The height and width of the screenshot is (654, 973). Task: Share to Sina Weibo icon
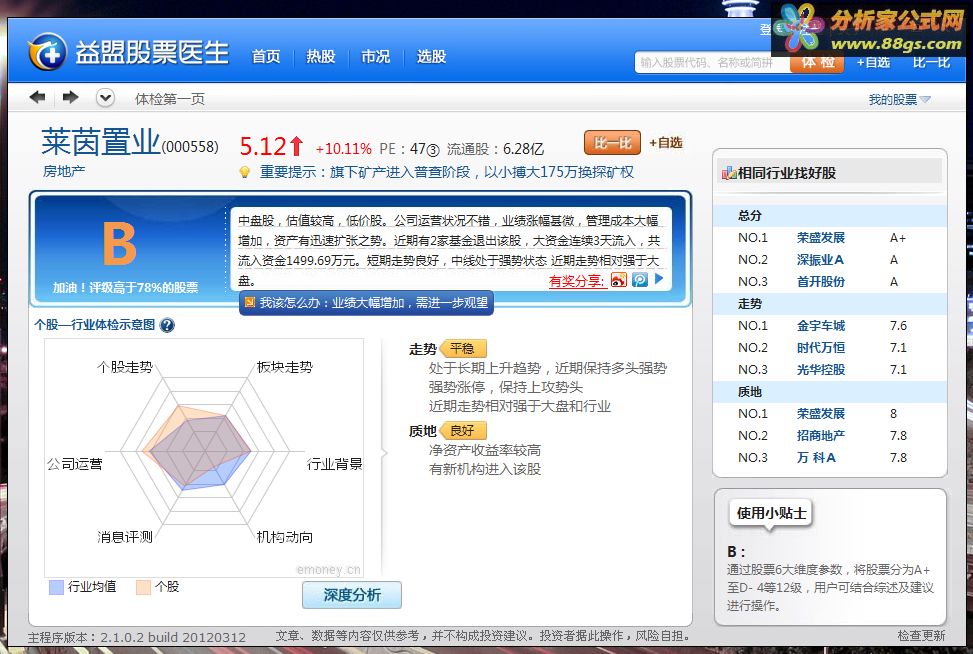tap(619, 280)
